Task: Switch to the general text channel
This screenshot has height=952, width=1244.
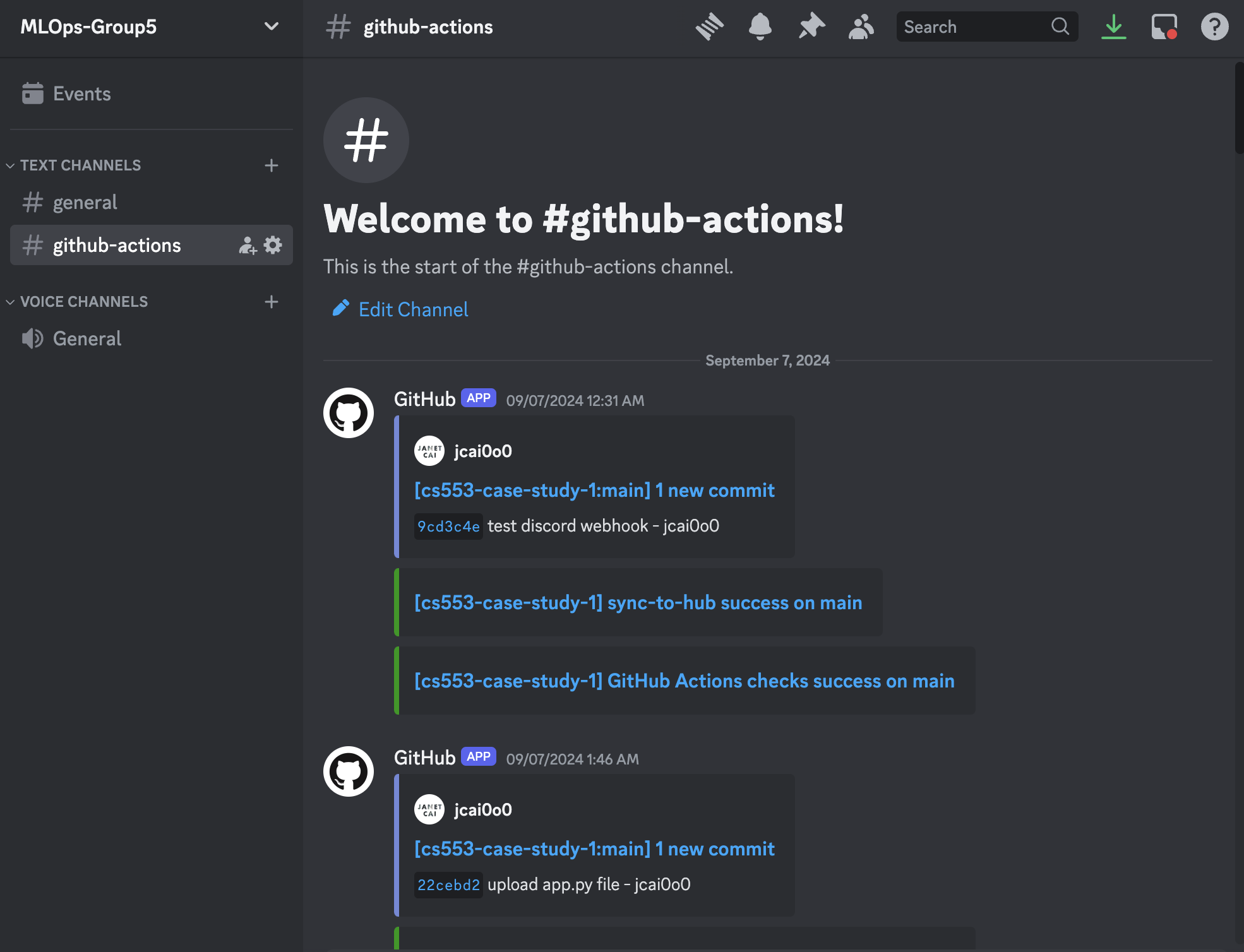Action: (85, 203)
